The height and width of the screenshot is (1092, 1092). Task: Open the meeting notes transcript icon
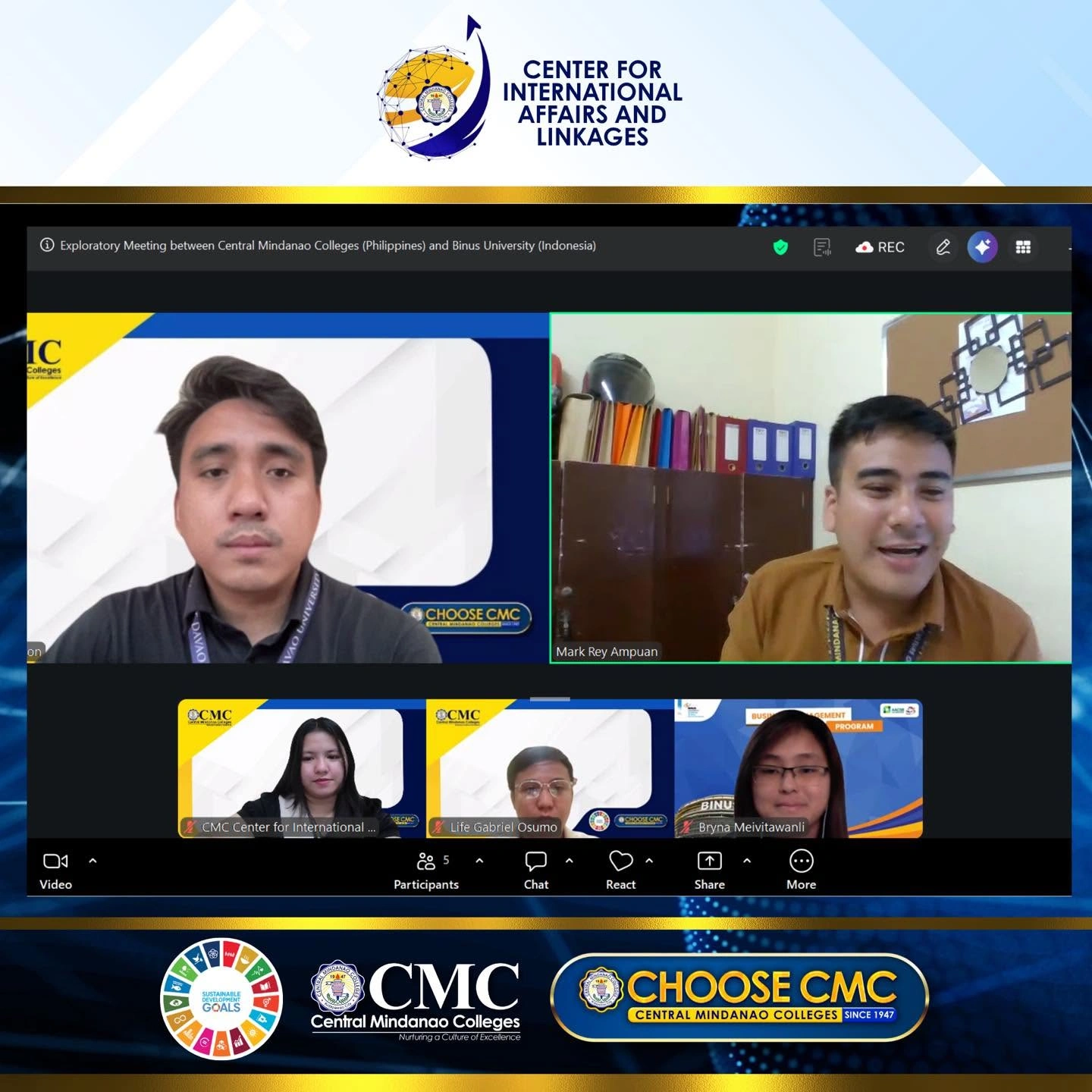[822, 247]
